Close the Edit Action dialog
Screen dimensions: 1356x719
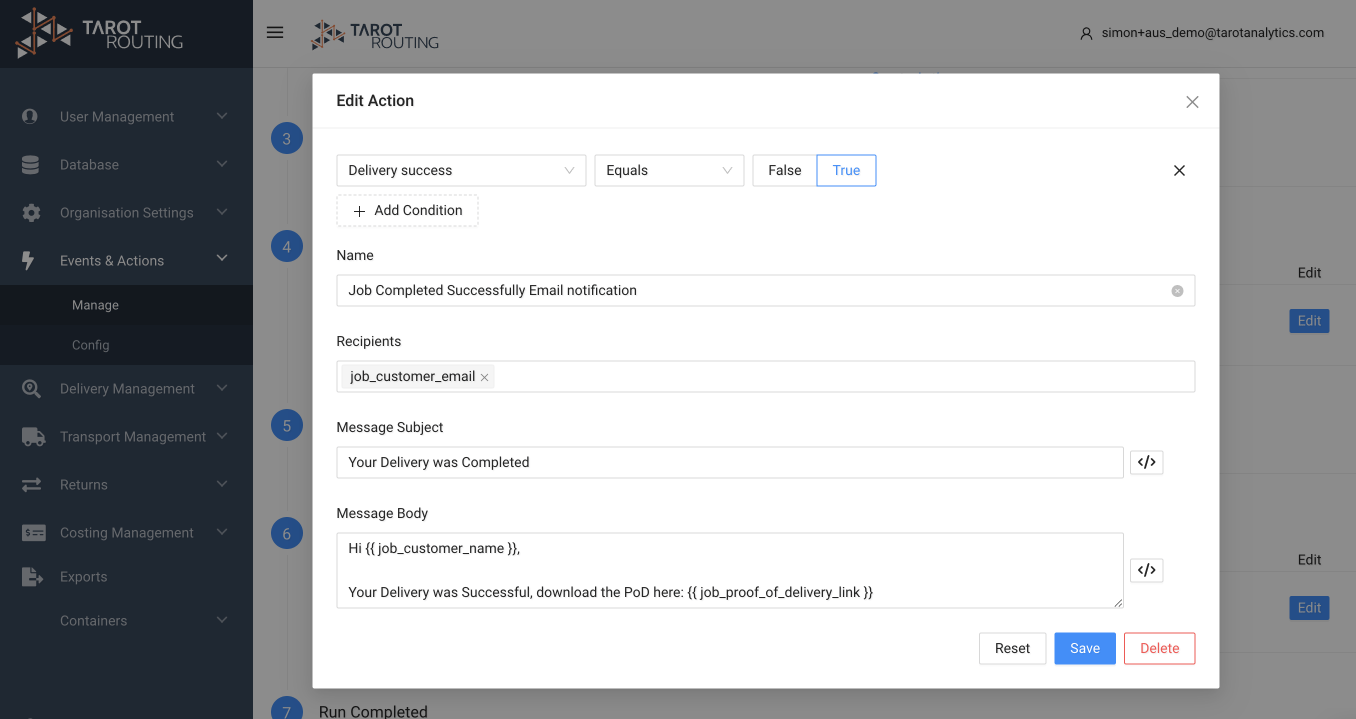(x=1192, y=102)
